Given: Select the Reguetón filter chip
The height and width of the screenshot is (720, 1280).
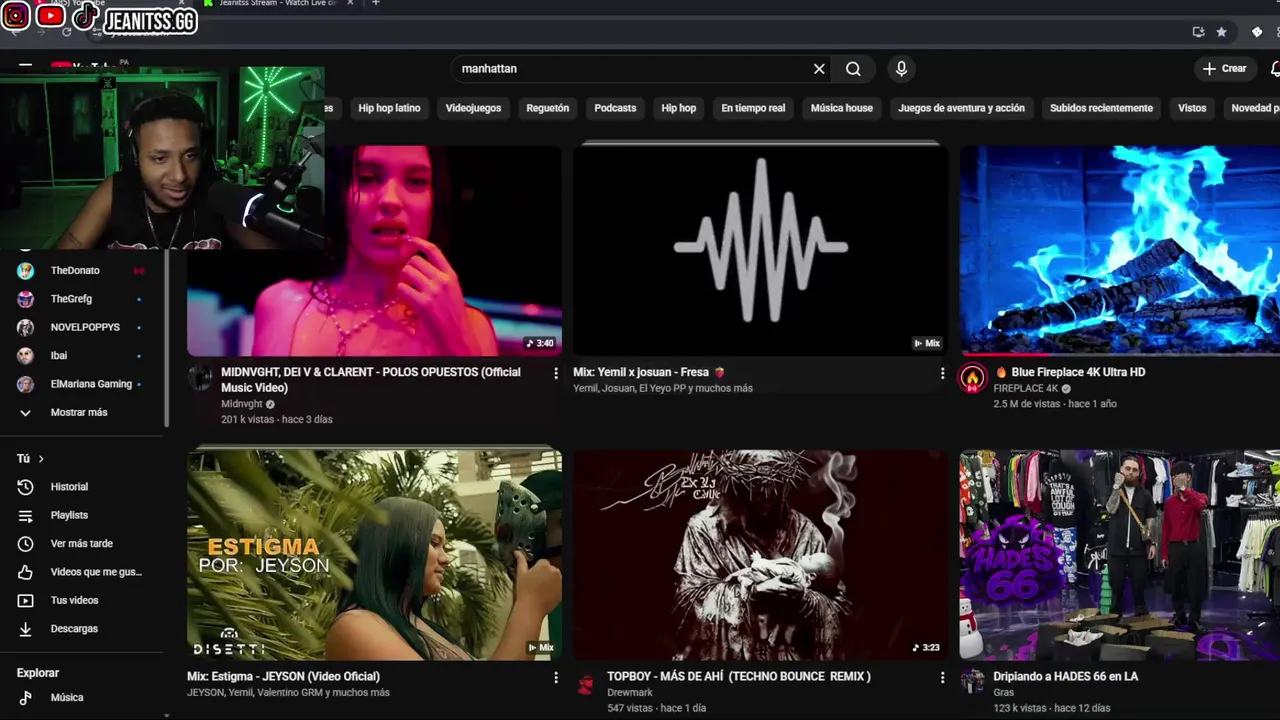Looking at the screenshot, I should point(547,108).
